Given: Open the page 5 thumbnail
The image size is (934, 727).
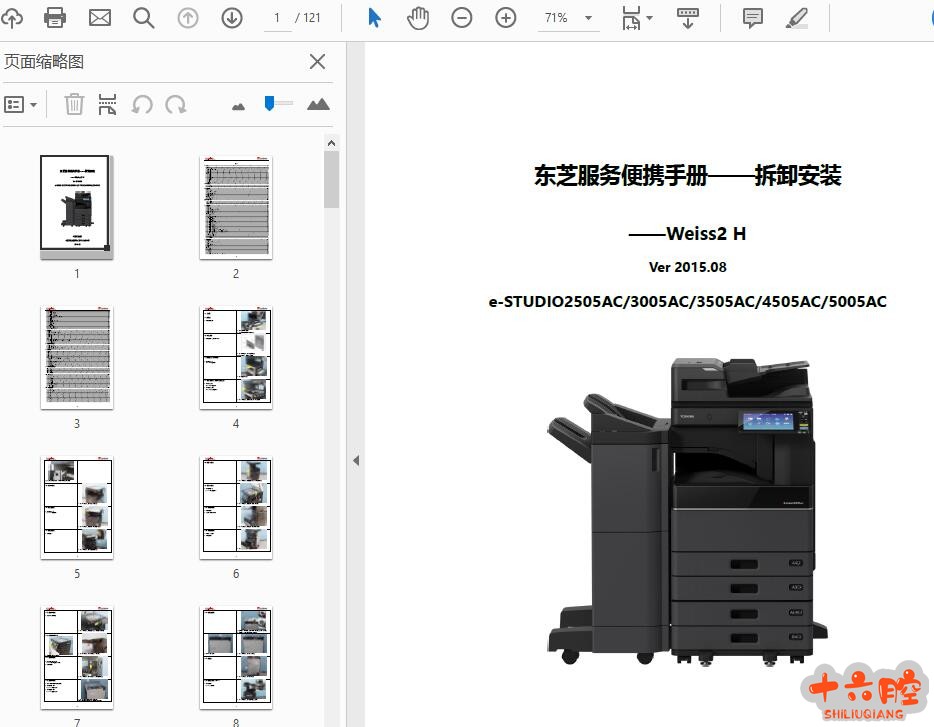Looking at the screenshot, I should click(77, 508).
